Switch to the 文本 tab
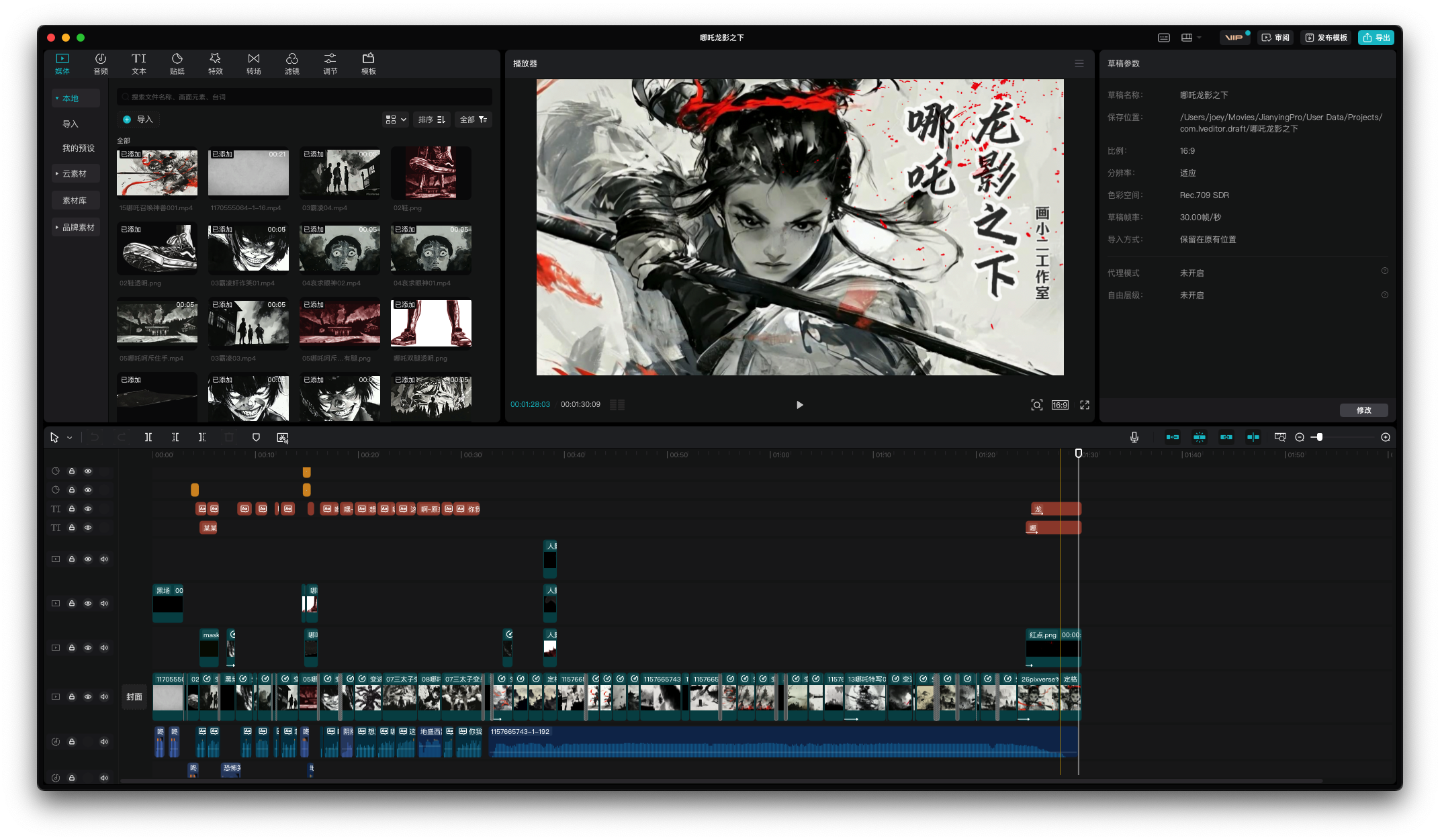Screen dimensions: 1440x840 click(x=139, y=64)
